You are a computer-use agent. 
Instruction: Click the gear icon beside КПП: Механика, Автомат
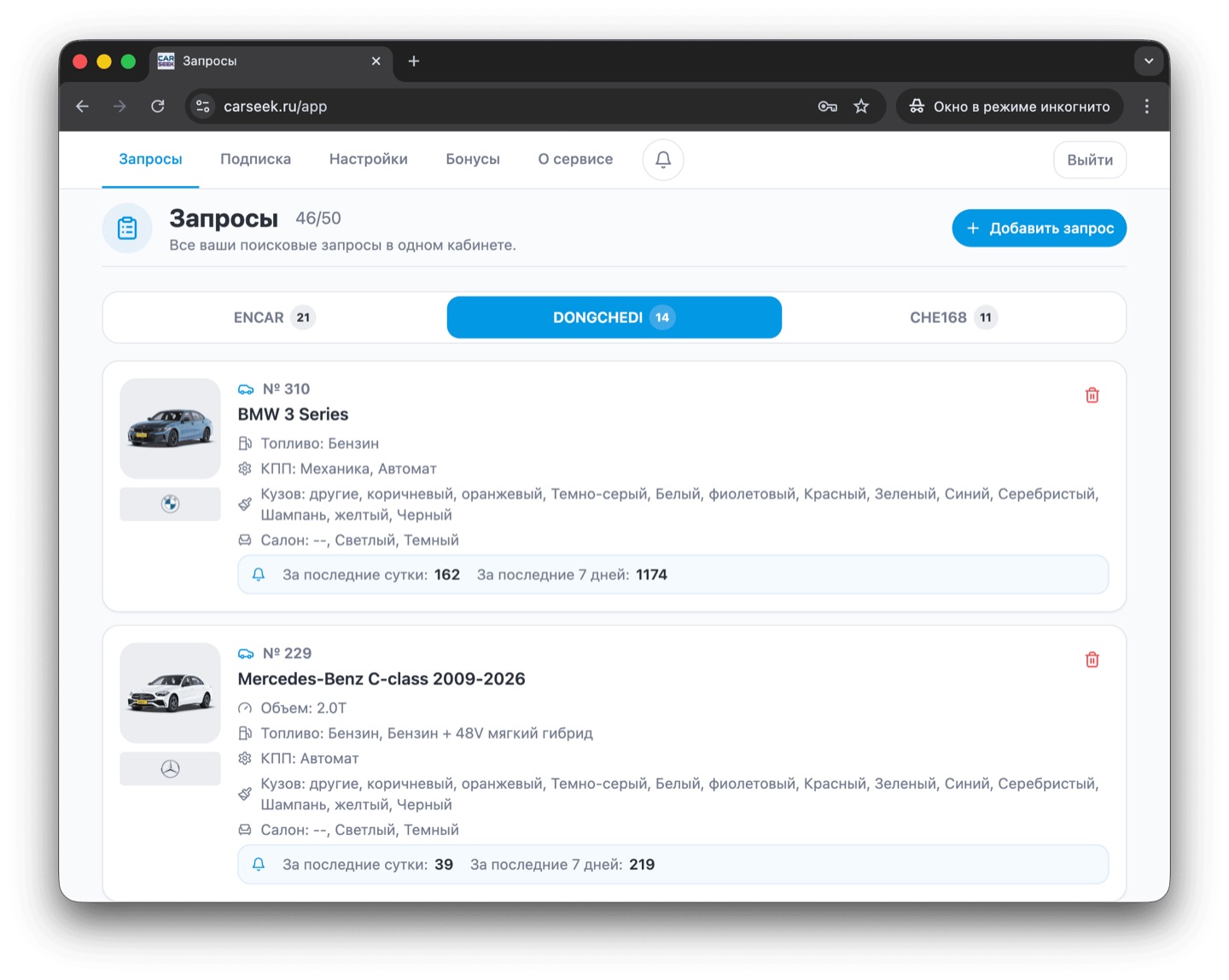coord(245,469)
